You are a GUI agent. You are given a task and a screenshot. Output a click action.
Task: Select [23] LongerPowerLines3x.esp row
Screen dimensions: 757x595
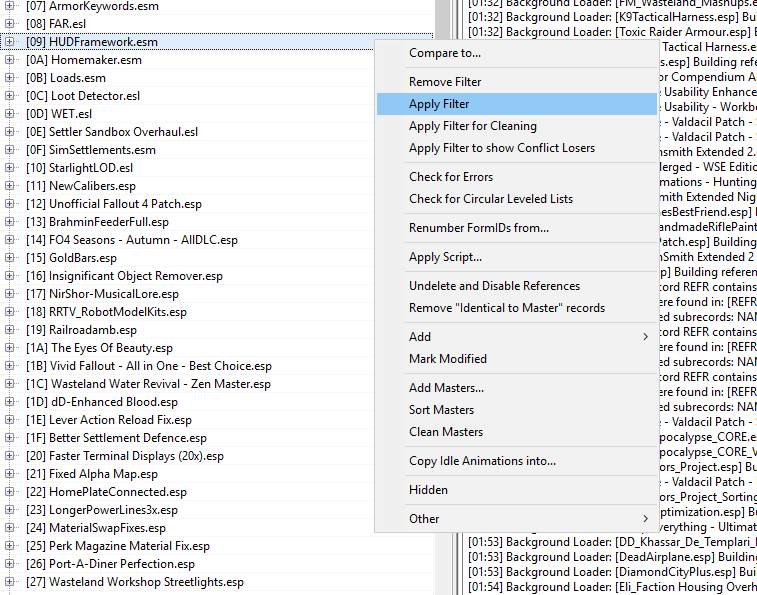pos(102,510)
